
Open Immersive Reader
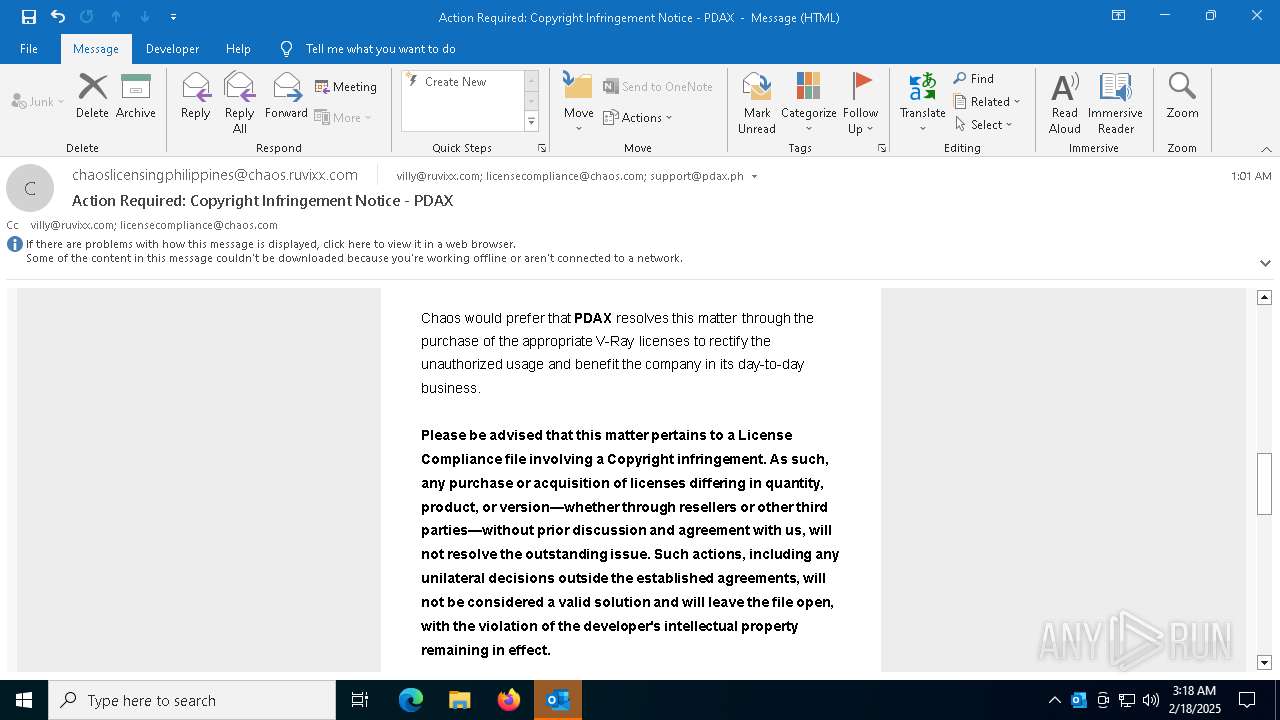[1115, 102]
